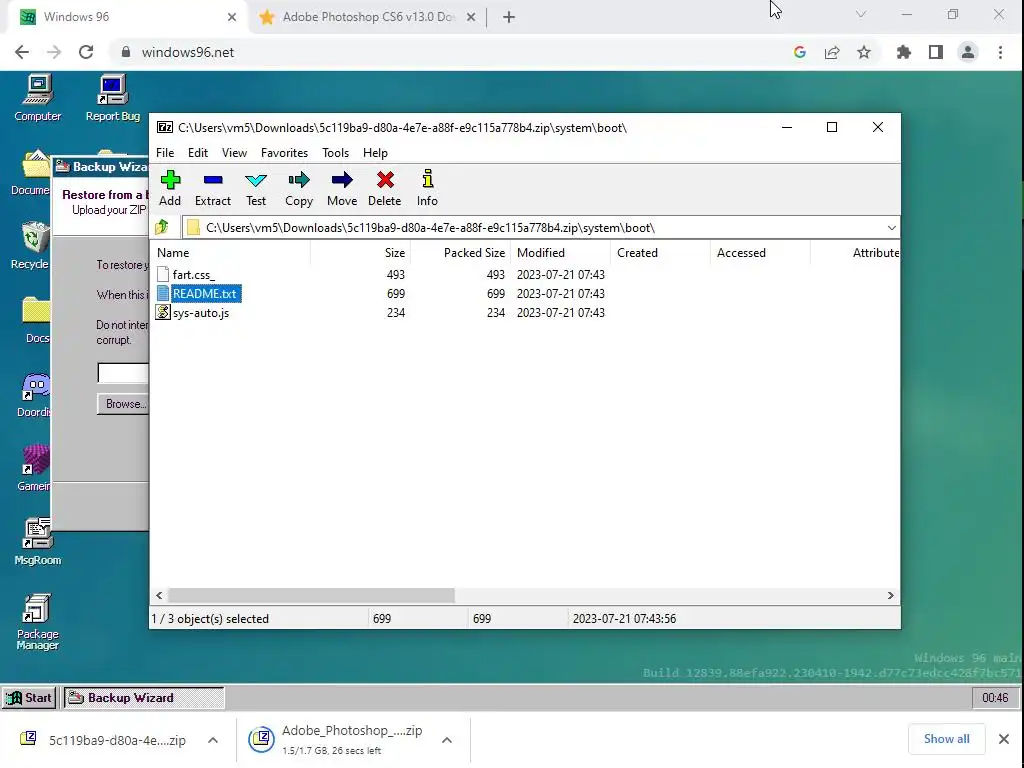This screenshot has height=768, width=1024.
Task: Open the Tools menu
Action: click(336, 153)
